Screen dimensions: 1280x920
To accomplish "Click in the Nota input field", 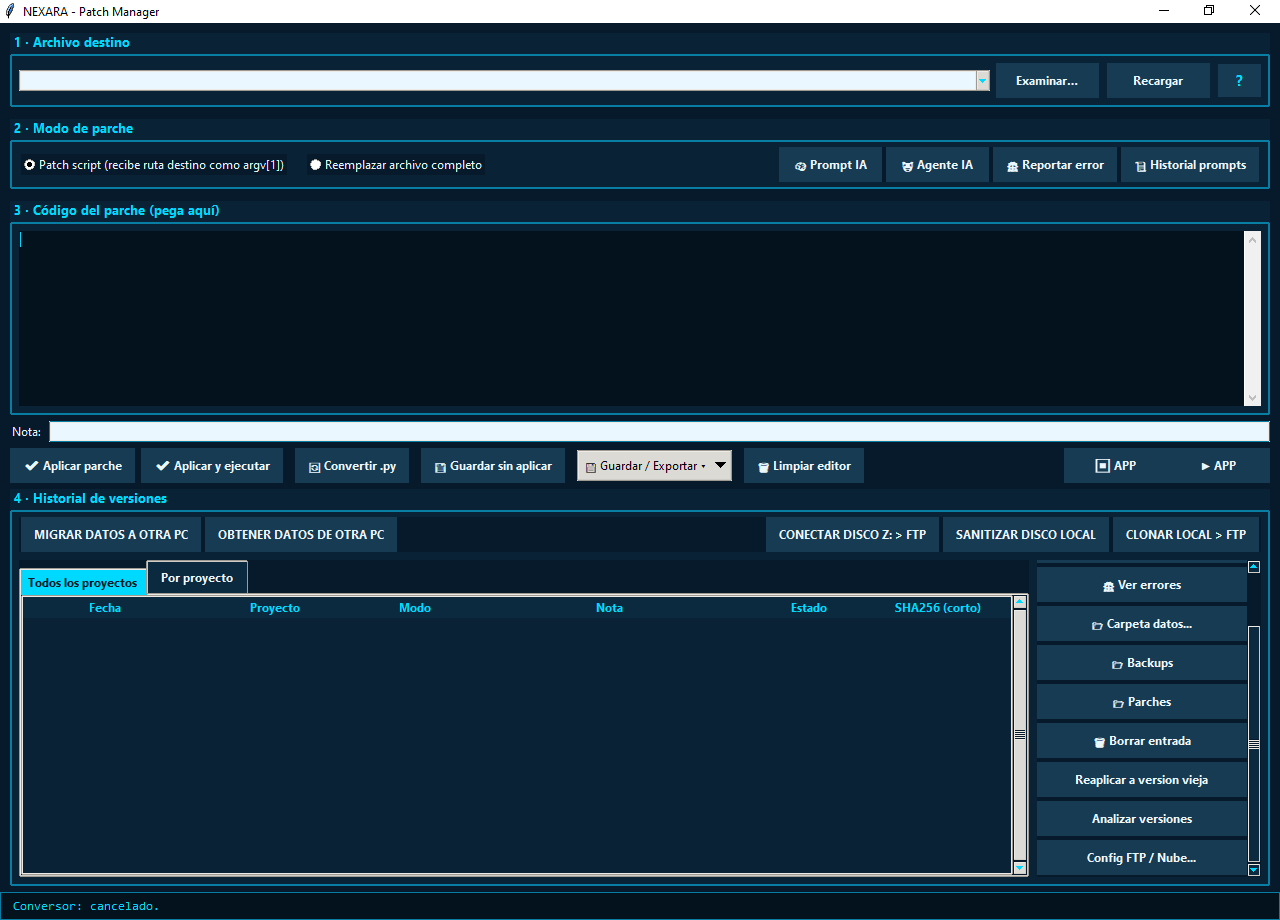I will click(659, 432).
